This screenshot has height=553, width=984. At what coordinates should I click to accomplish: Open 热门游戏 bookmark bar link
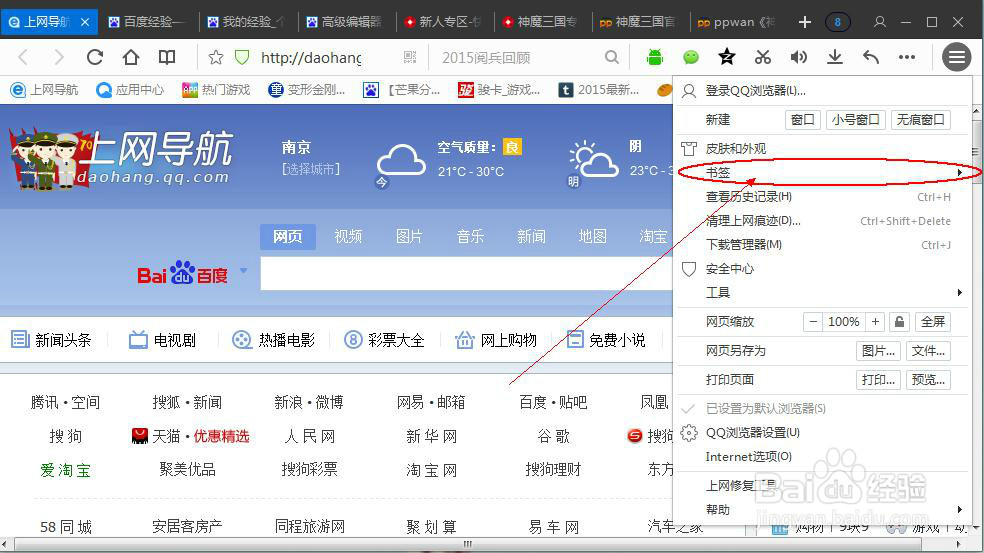[216, 90]
